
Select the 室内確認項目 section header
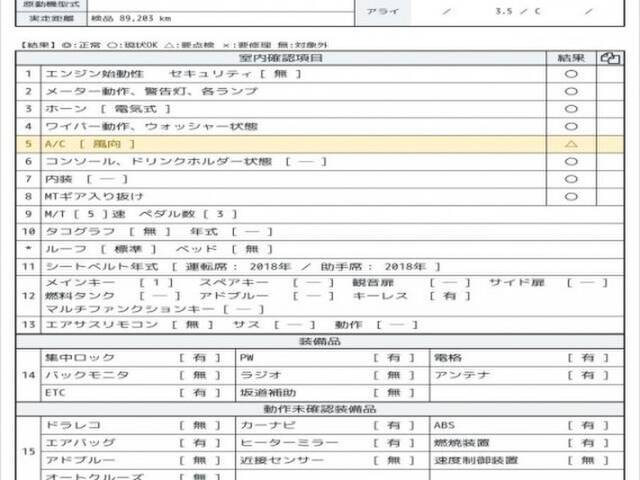tap(281, 58)
